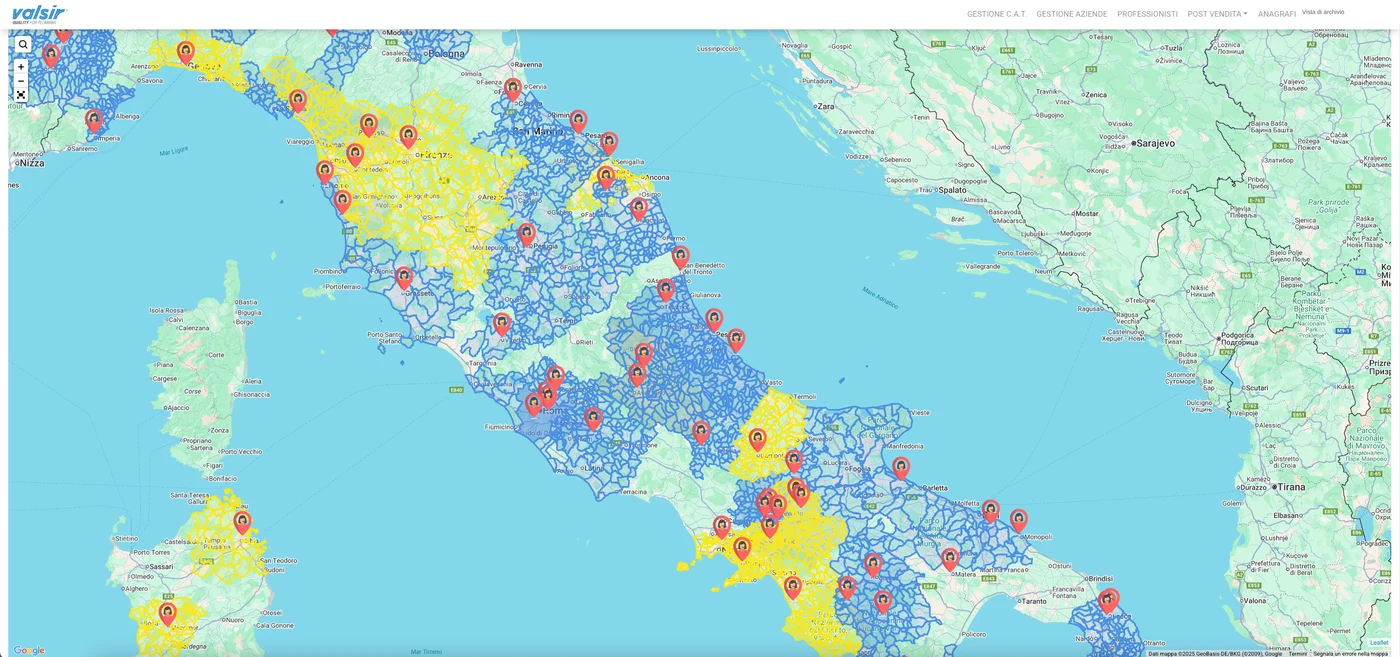Viewport: 1400px width, 657px height.
Task: Open the Termini link on the map
Action: (x=1297, y=653)
